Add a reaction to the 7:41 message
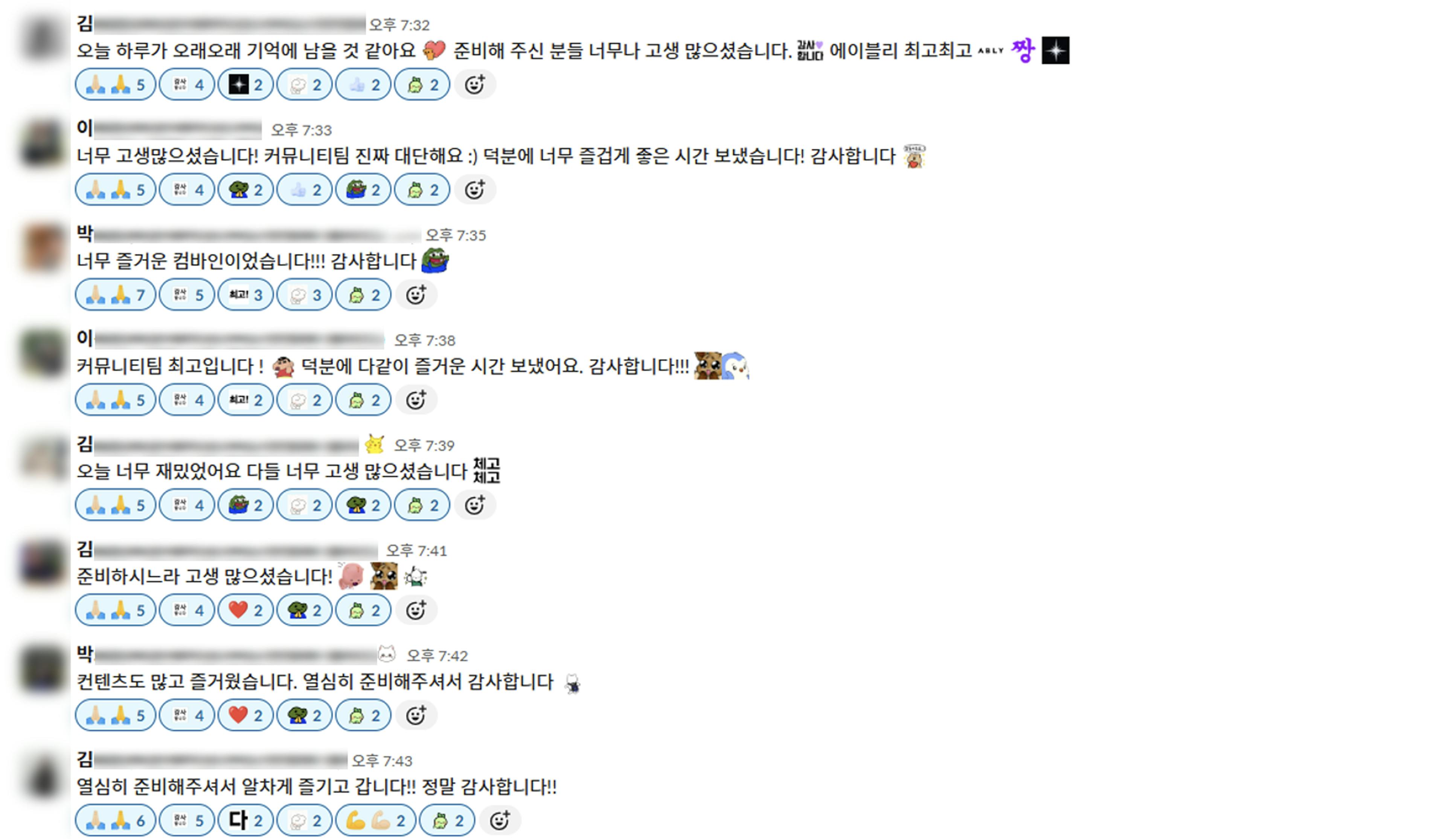1456x839 pixels. point(416,610)
